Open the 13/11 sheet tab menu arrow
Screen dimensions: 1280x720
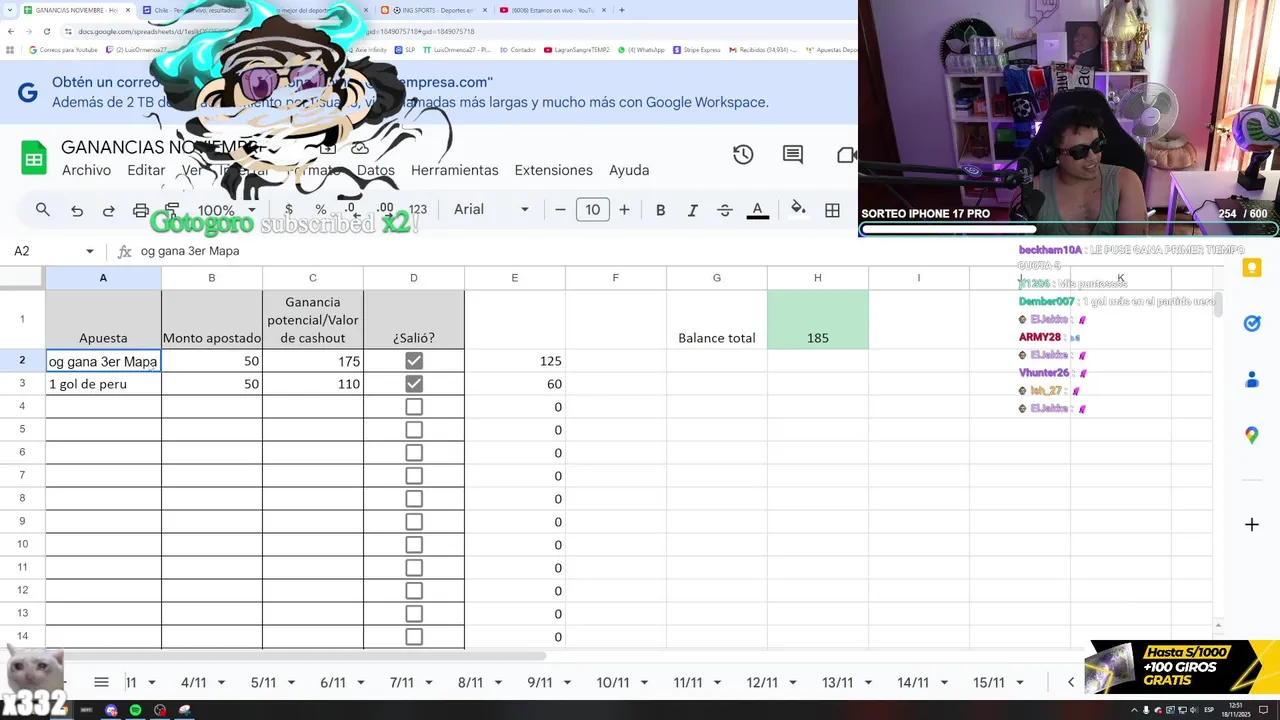coord(869,683)
